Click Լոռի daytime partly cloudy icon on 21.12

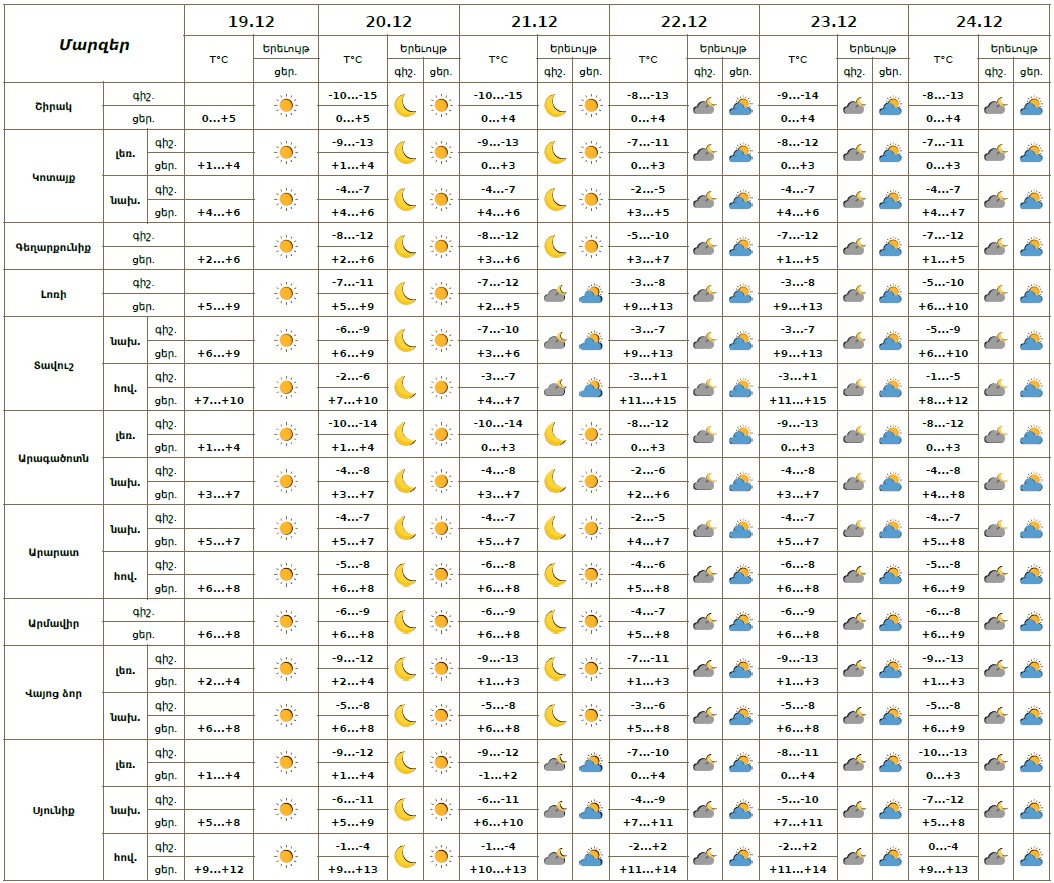point(590,293)
